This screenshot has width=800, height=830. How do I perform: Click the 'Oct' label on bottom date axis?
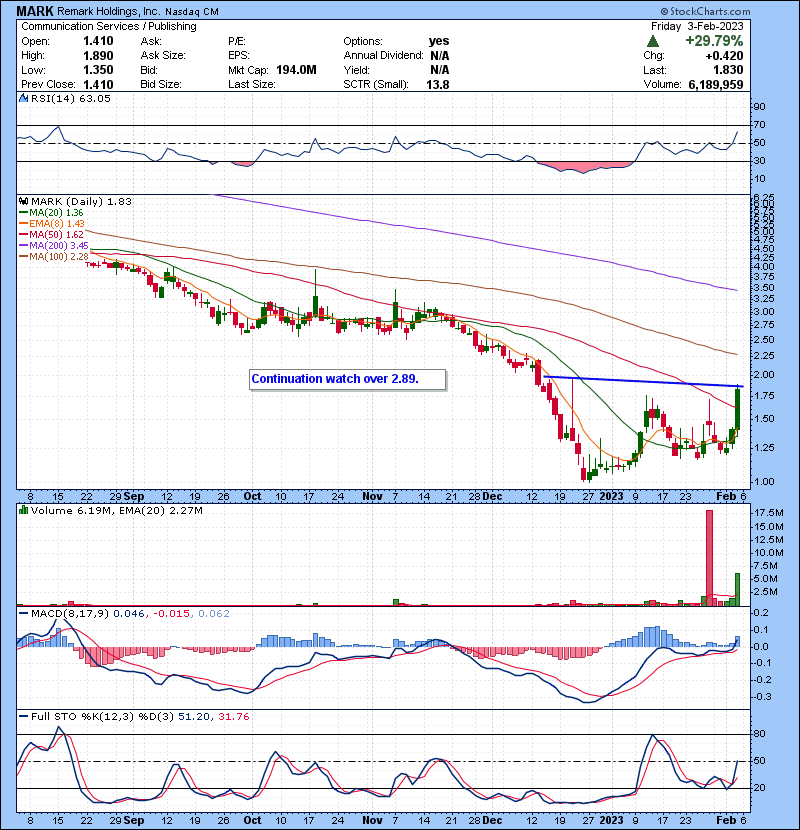coord(252,820)
